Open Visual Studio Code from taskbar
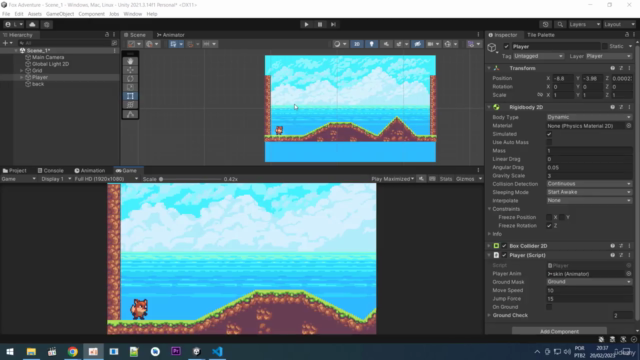Image resolution: width=640 pixels, height=360 pixels. (x=217, y=351)
